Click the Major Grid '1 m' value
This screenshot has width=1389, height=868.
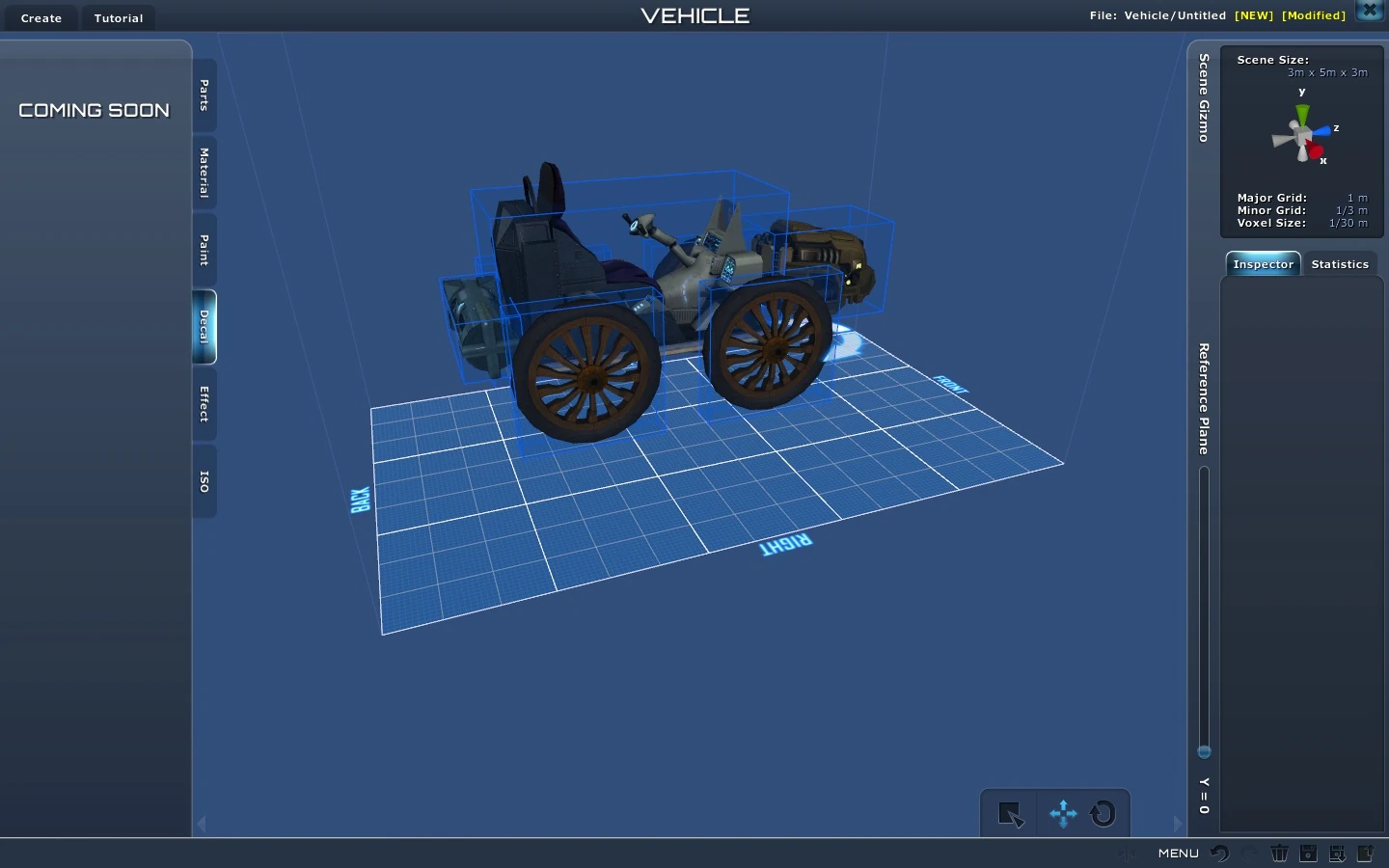click(1357, 198)
